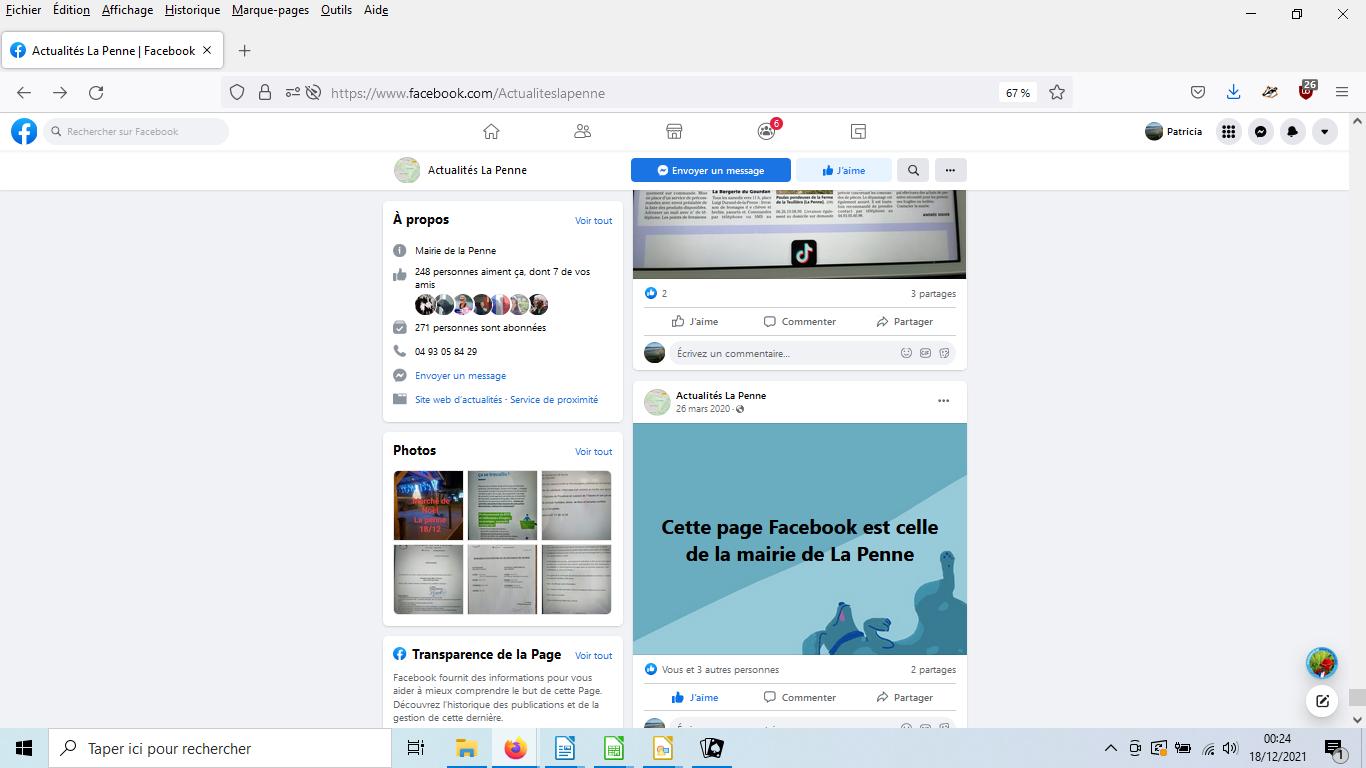Viewport: 1366px width, 768px height.
Task: Click Taper ici pour rechercher taskbar search
Action: (x=220, y=748)
